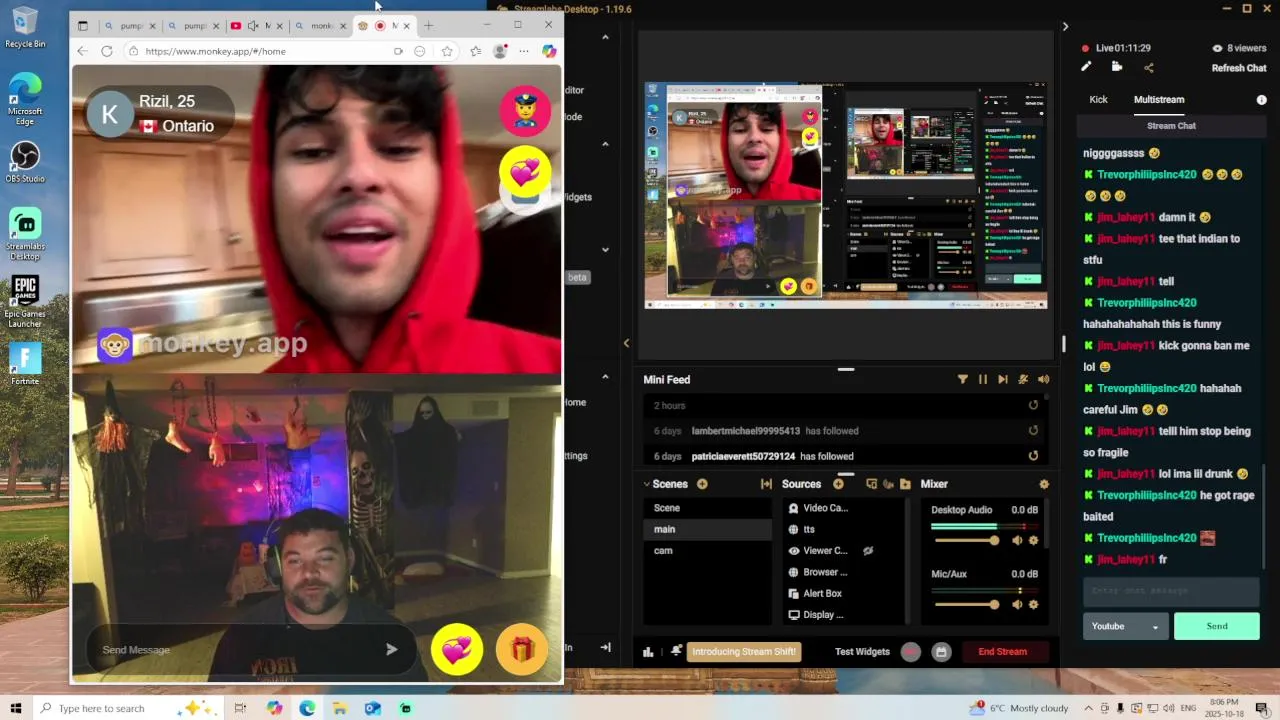Image resolution: width=1280 pixels, height=720 pixels.
Task: Open the notifications bell icon
Action: click(677, 651)
